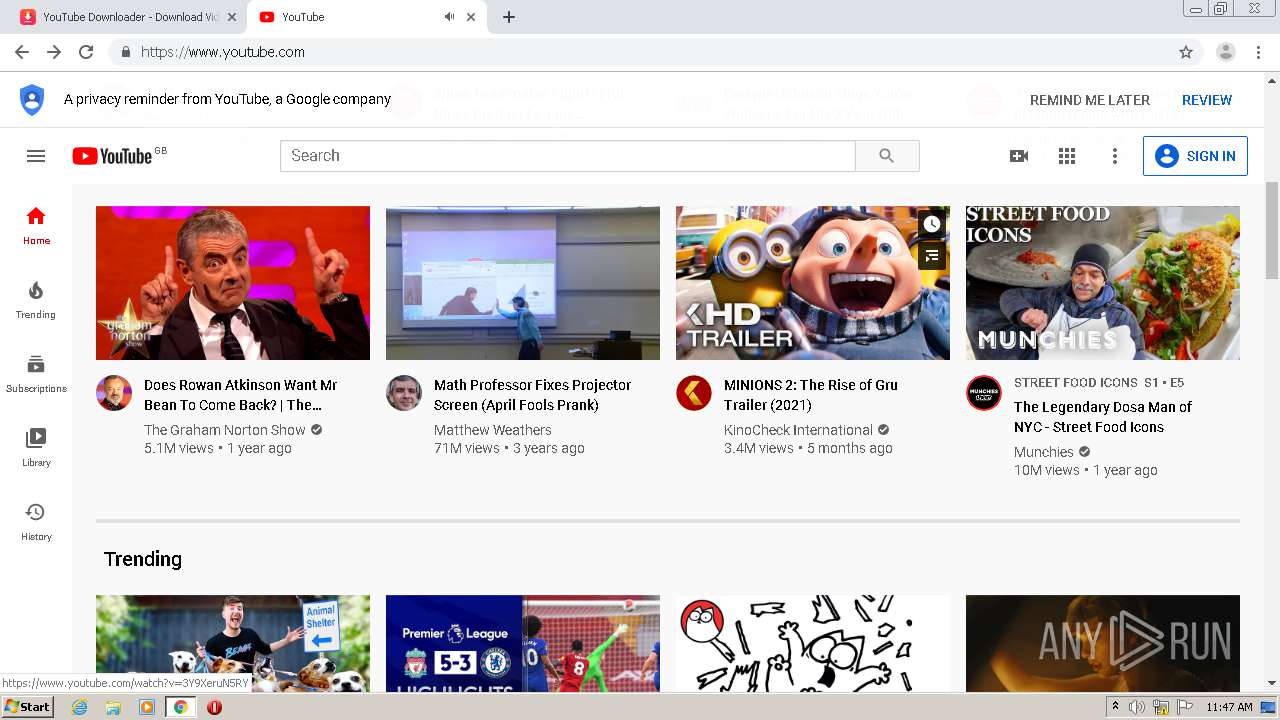Open History in sidebar

[36, 522]
